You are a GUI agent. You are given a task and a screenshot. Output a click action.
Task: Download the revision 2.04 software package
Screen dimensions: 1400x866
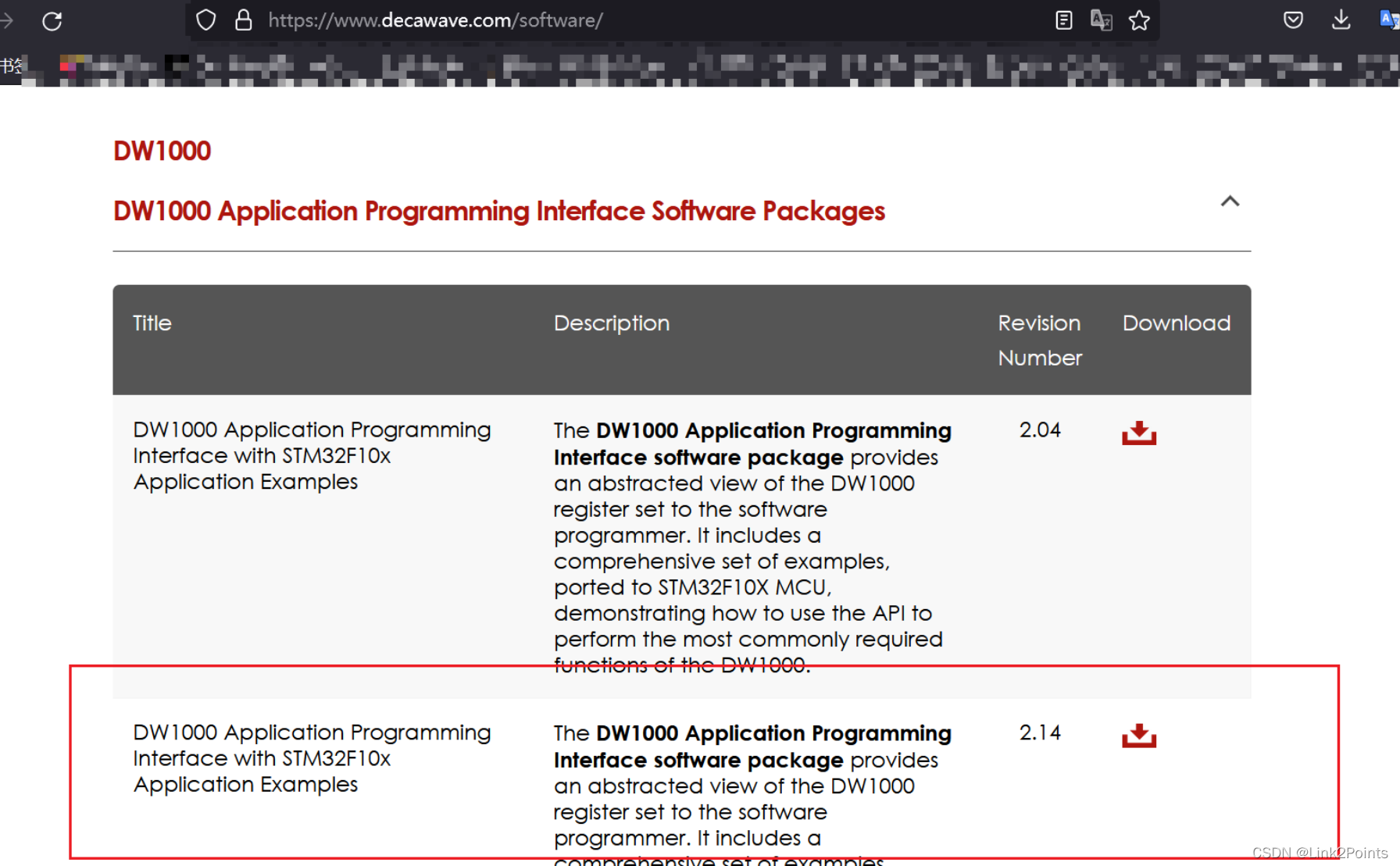[1139, 433]
